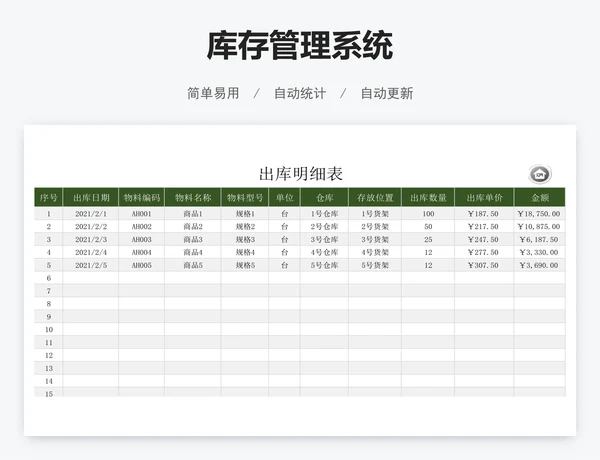The image size is (600, 460).
Task: Select the 物料名称 column header
Action: click(193, 197)
